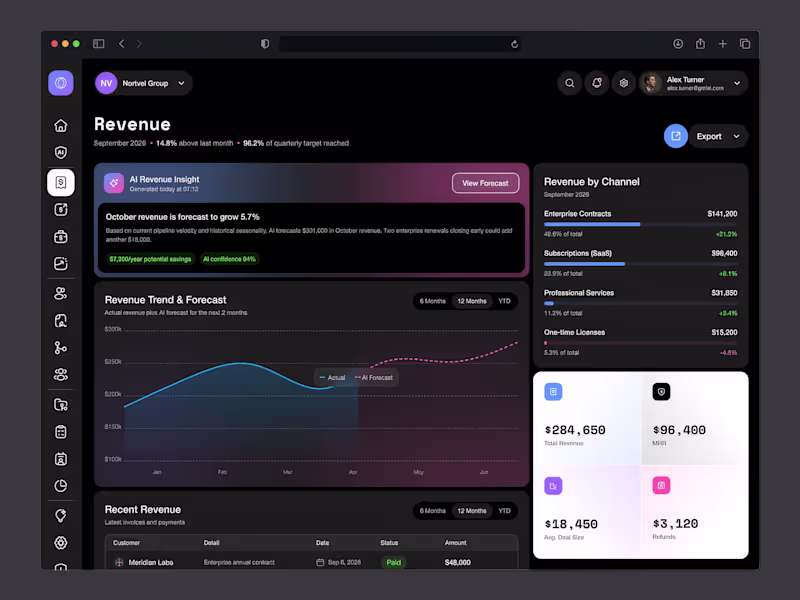Click the $48,000 amount cell

[458, 562]
